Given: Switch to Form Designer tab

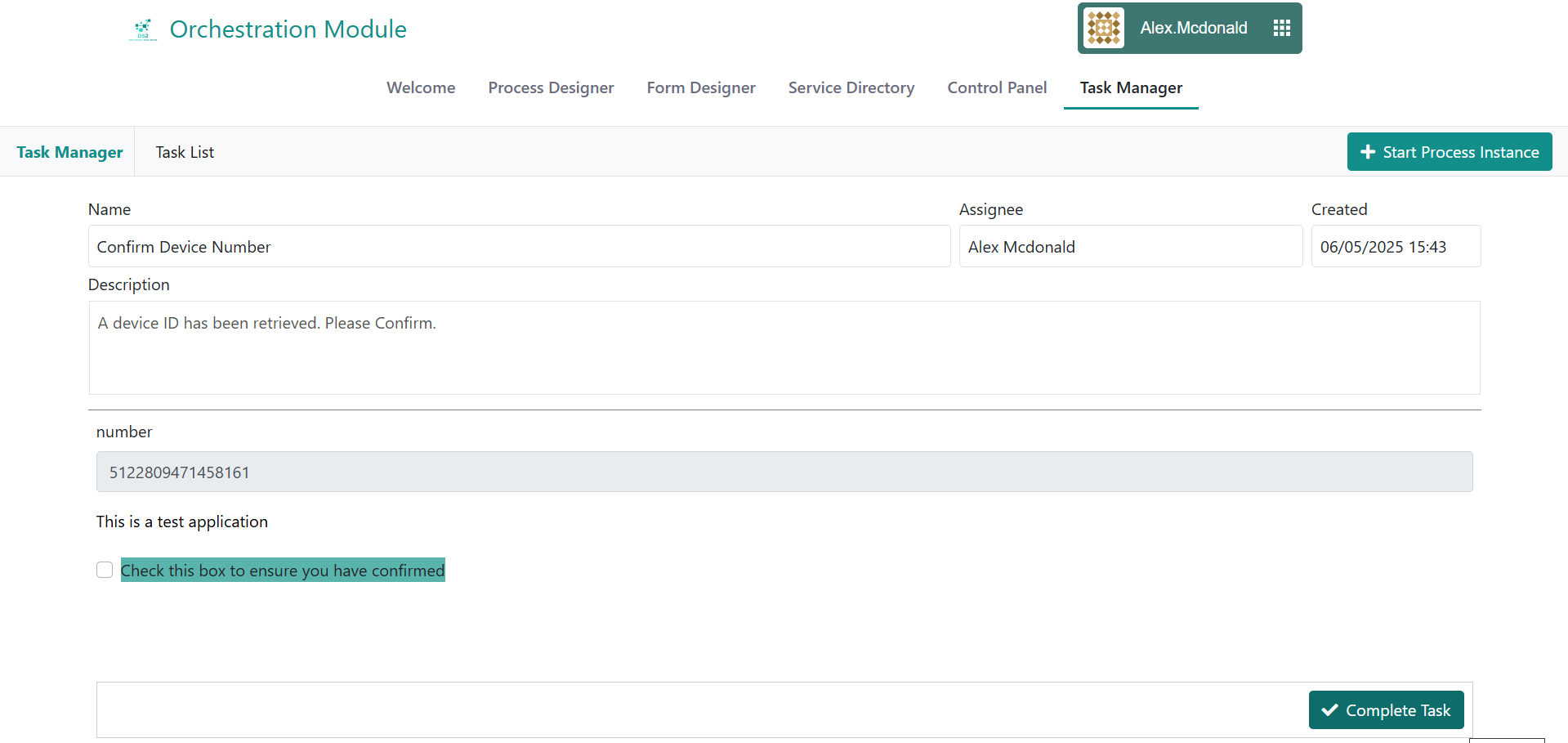Looking at the screenshot, I should click(x=701, y=87).
